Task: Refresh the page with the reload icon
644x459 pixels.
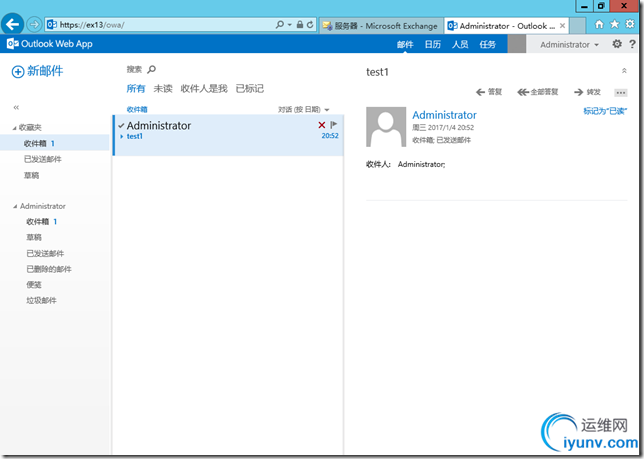Action: click(x=310, y=25)
